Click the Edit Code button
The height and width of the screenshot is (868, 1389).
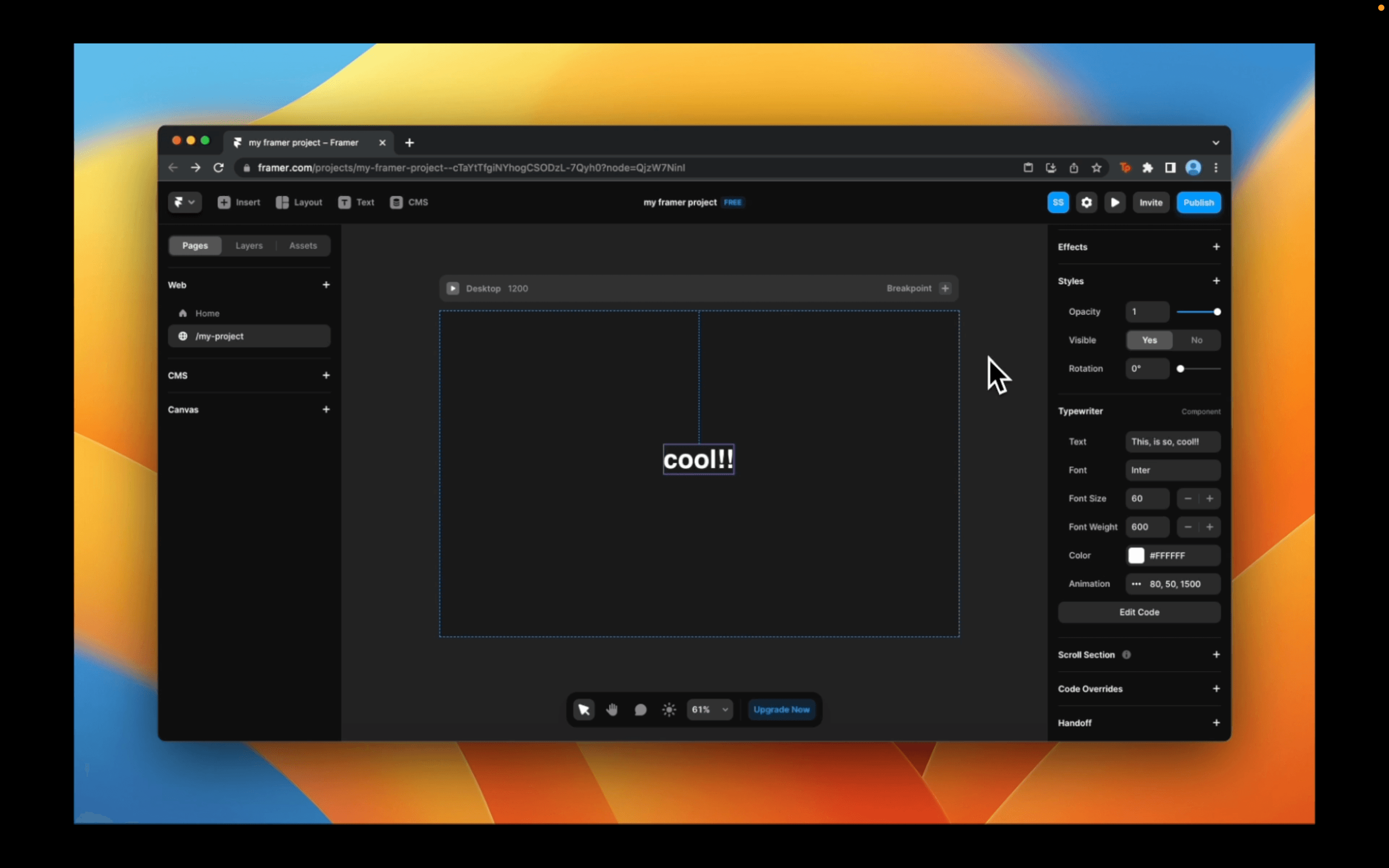pyautogui.click(x=1139, y=612)
